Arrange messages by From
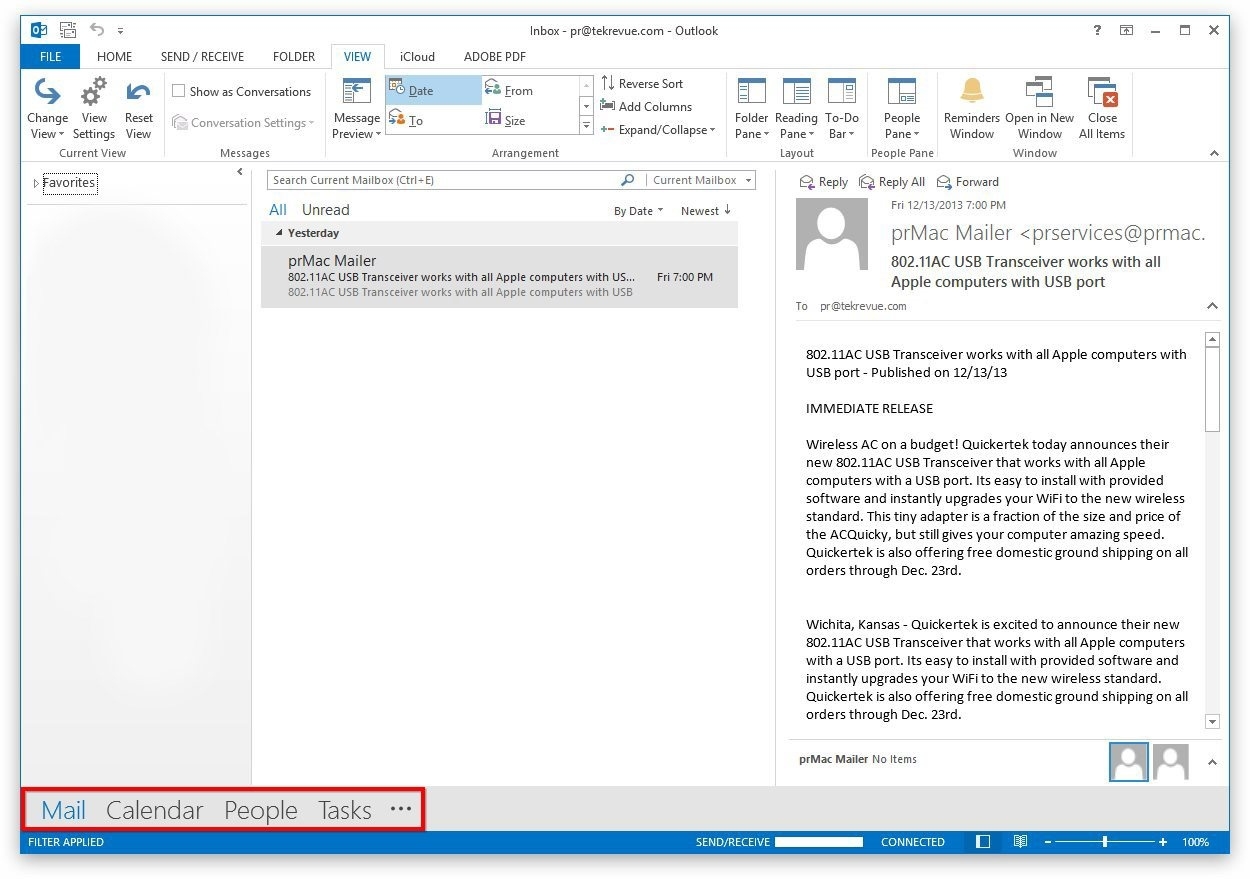This screenshot has width=1250, height=879. [530, 90]
